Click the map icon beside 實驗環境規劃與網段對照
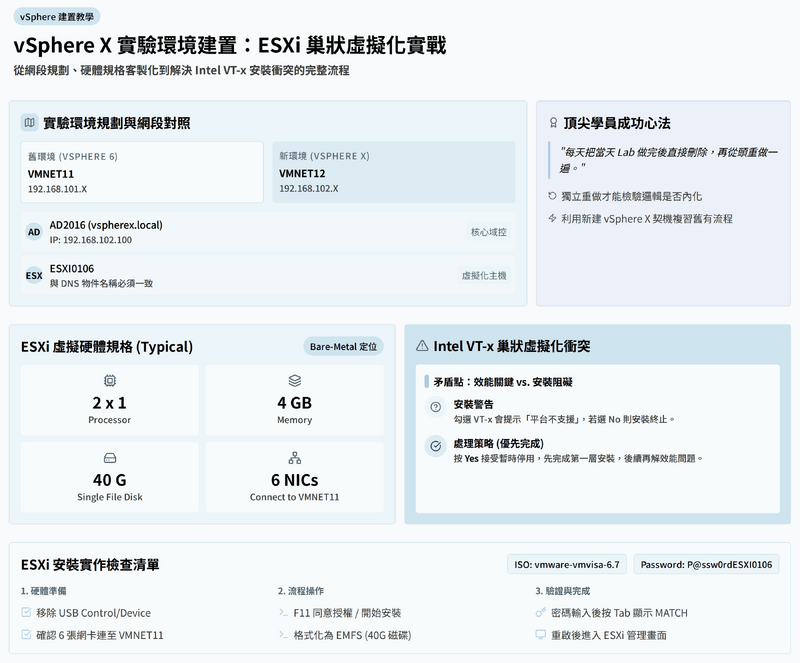 pyautogui.click(x=29, y=123)
